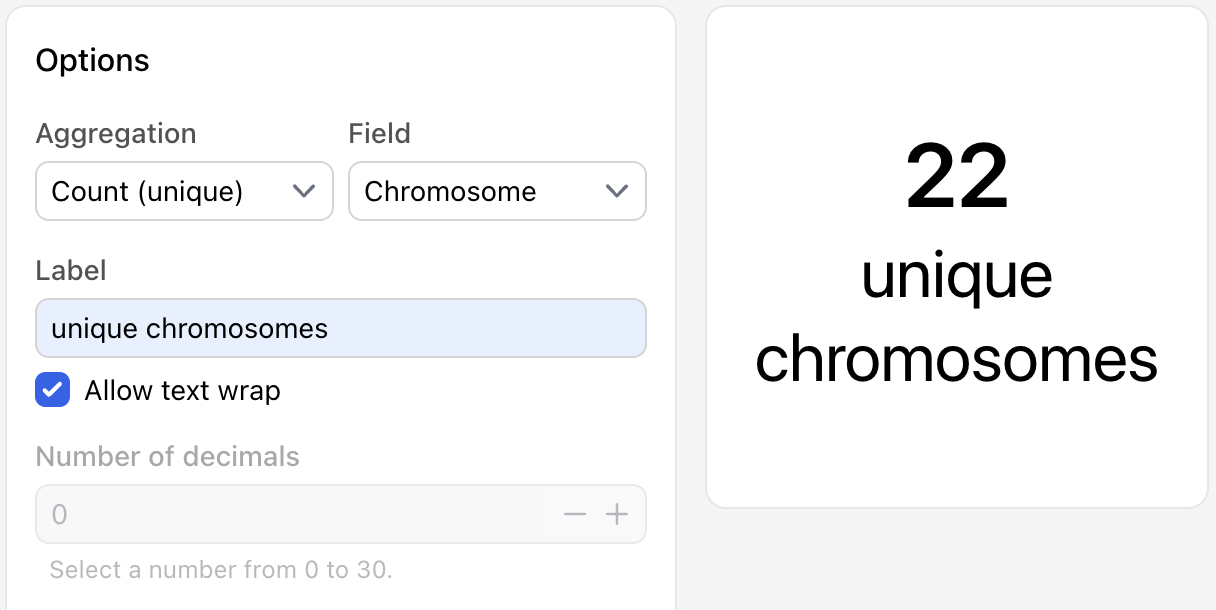Screen dimensions: 1216x610
Task: Click the 'Select a number from 0 to 30' hint
Action: click(x=221, y=570)
